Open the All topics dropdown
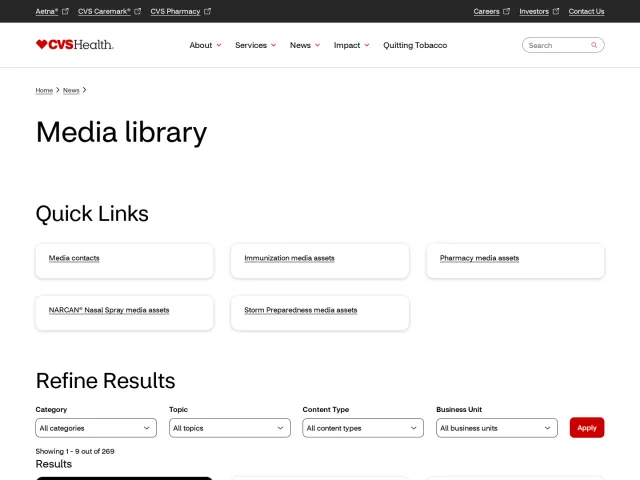Viewport: 640px width, 480px height. pos(230,428)
